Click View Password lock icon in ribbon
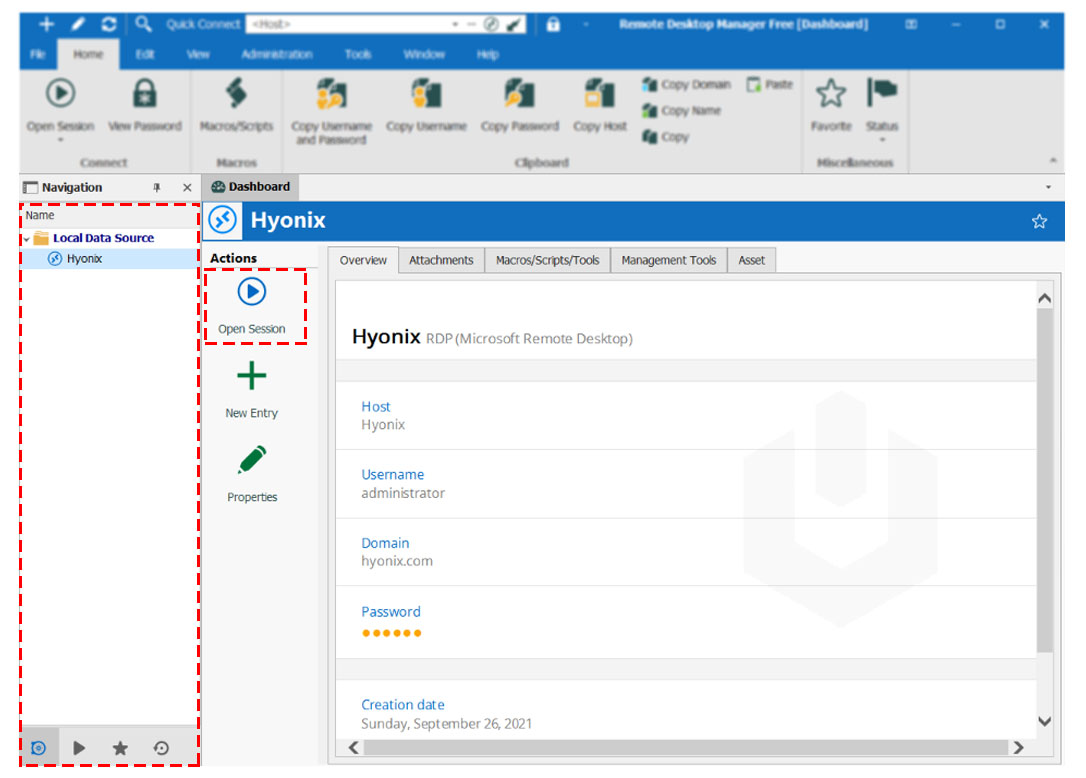This screenshot has width=1086, height=778. (x=145, y=94)
